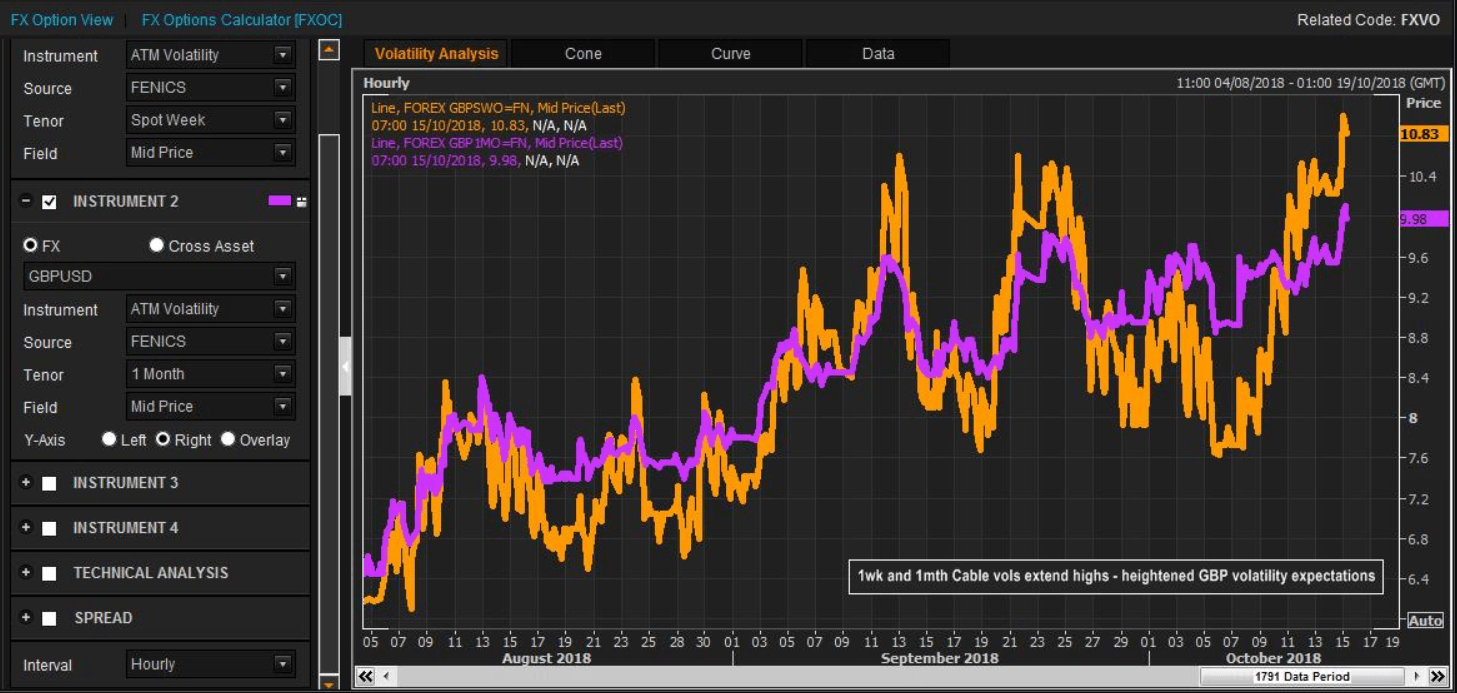Viewport: 1457px width, 693px height.
Task: Open the GBPUSD currency pair dropdown
Action: pyautogui.click(x=283, y=276)
